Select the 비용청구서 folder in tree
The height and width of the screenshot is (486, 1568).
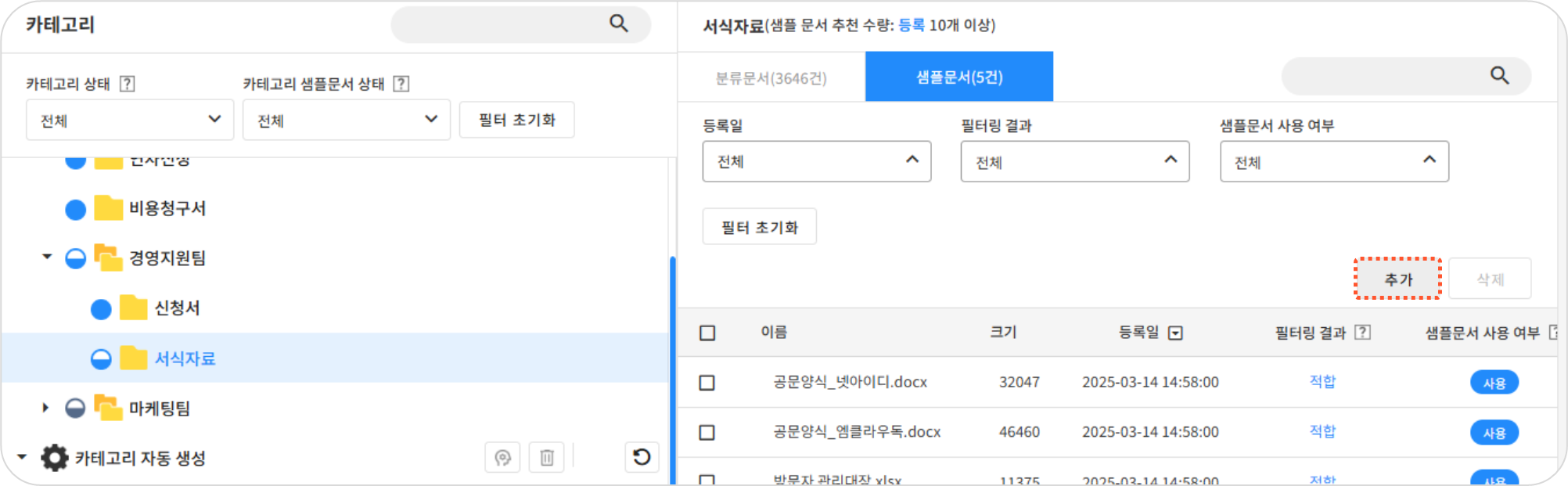point(167,209)
